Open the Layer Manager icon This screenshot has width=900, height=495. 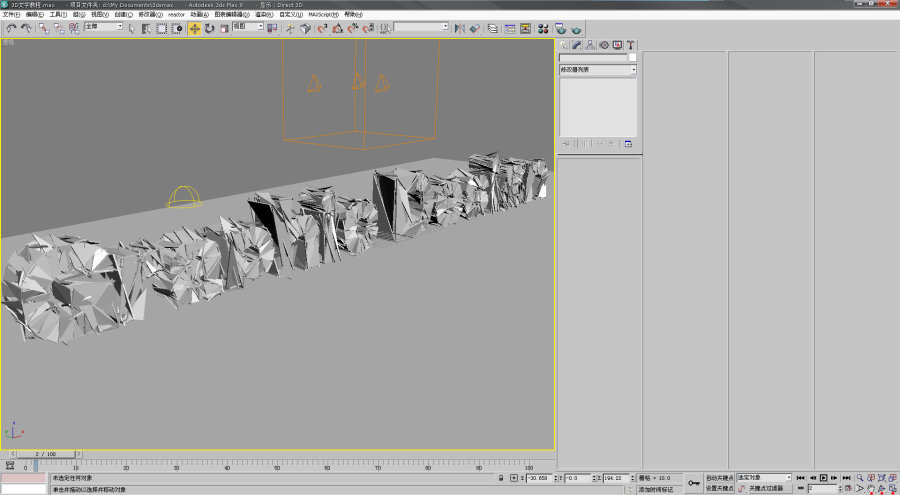point(492,28)
